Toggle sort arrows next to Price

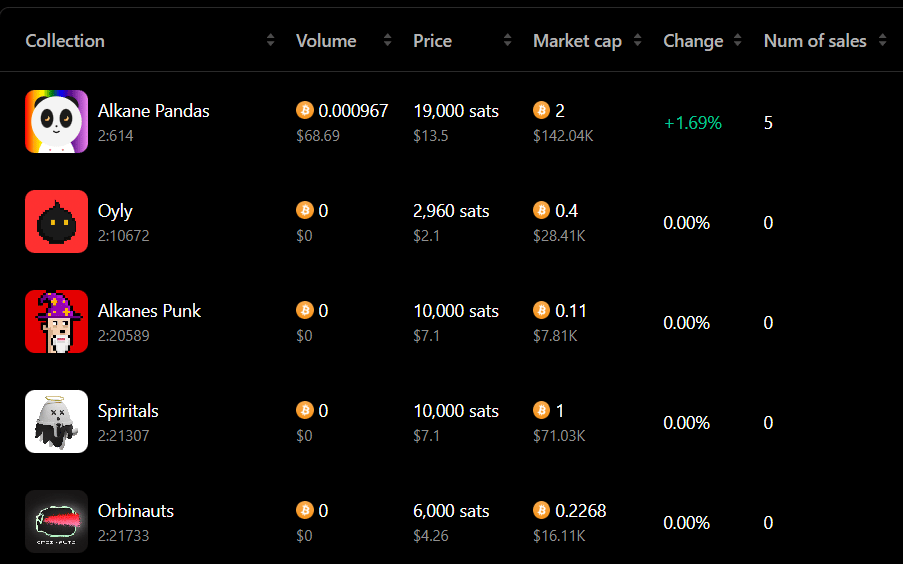507,40
